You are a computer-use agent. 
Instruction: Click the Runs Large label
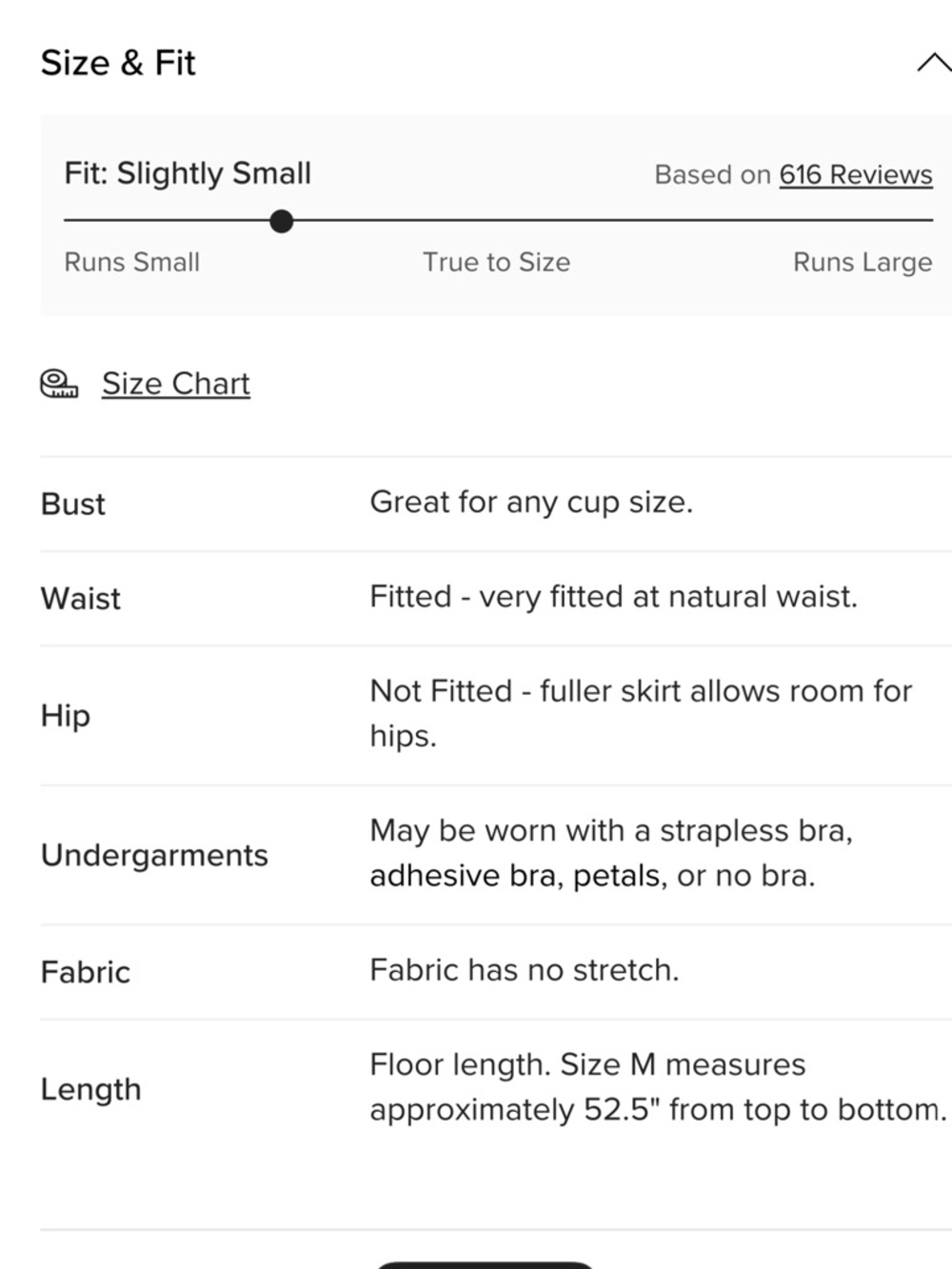[863, 262]
